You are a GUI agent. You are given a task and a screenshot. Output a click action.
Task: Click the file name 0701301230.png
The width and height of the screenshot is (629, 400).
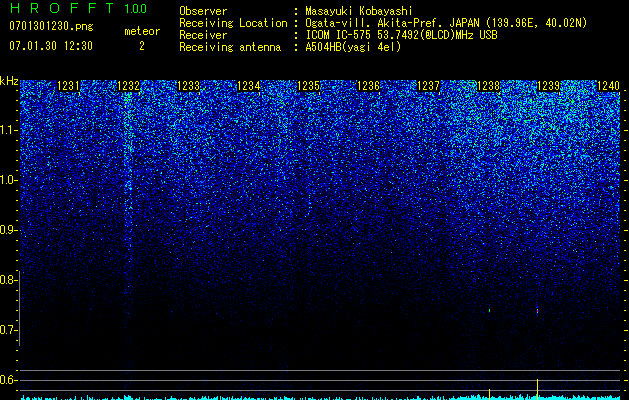pos(51,26)
